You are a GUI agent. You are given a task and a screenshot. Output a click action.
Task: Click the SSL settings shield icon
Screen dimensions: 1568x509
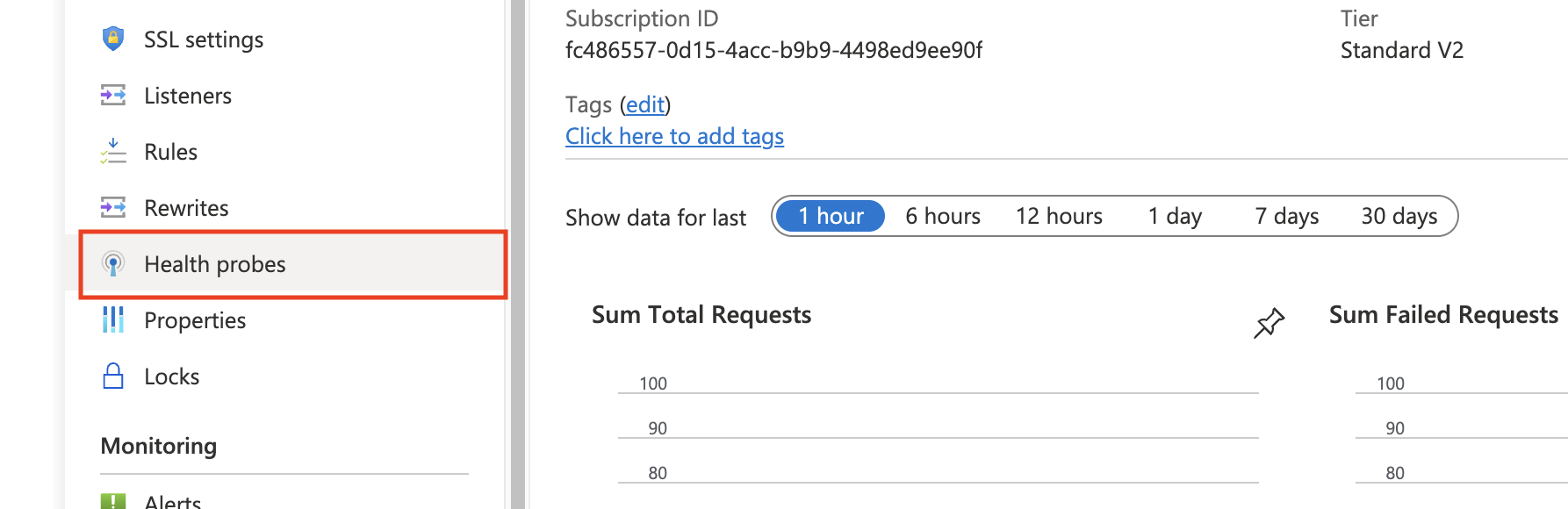pyautogui.click(x=113, y=39)
